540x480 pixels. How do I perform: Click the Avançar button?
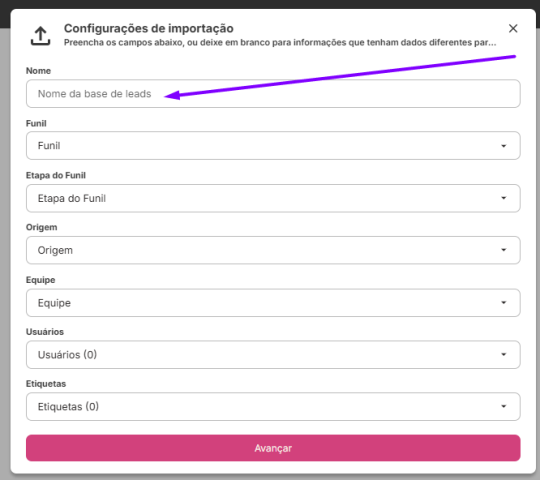[273, 448]
